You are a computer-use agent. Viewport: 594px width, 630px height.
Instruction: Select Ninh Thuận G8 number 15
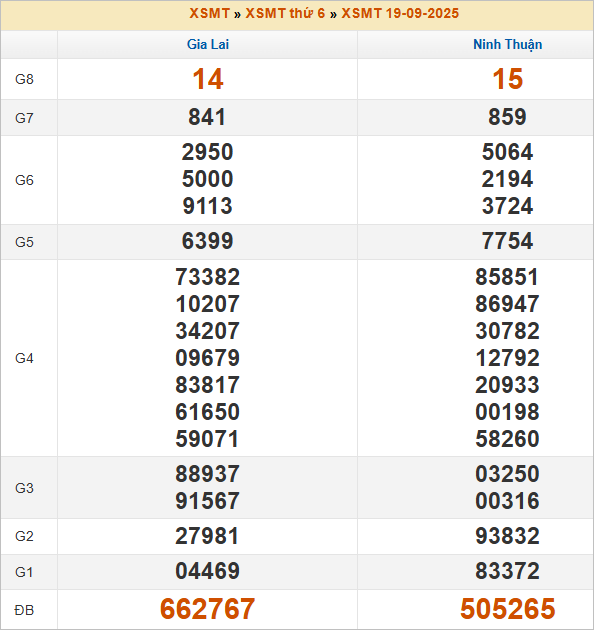pos(508,79)
